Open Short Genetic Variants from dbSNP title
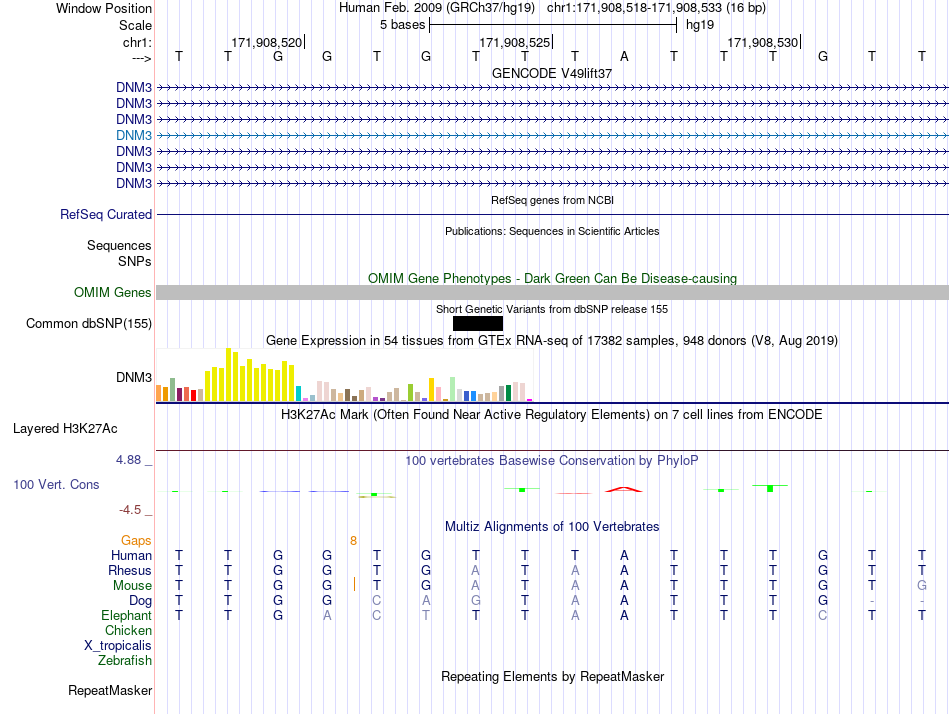 [x=552, y=309]
